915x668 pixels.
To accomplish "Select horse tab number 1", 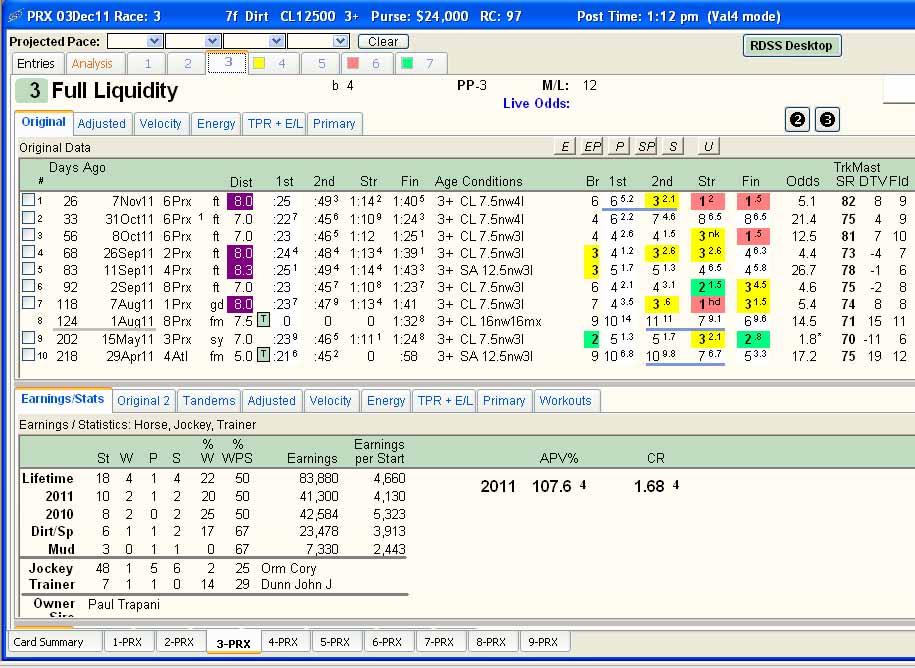I will (x=148, y=64).
